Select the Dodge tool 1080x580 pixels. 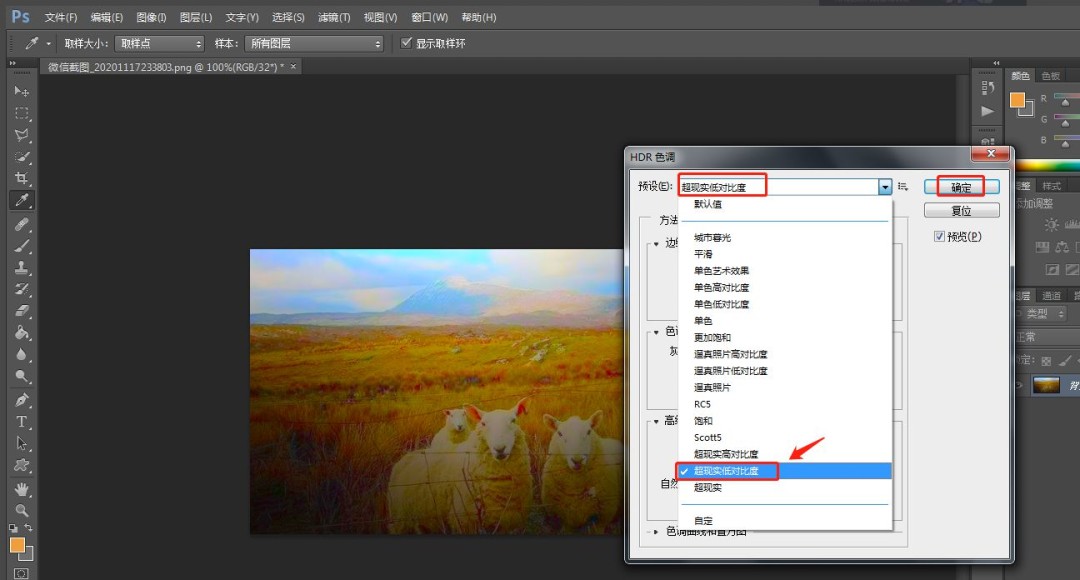click(x=21, y=376)
